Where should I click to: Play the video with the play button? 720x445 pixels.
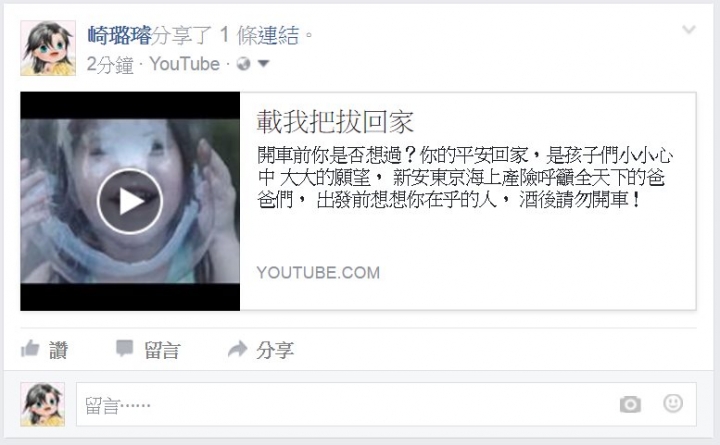click(130, 201)
